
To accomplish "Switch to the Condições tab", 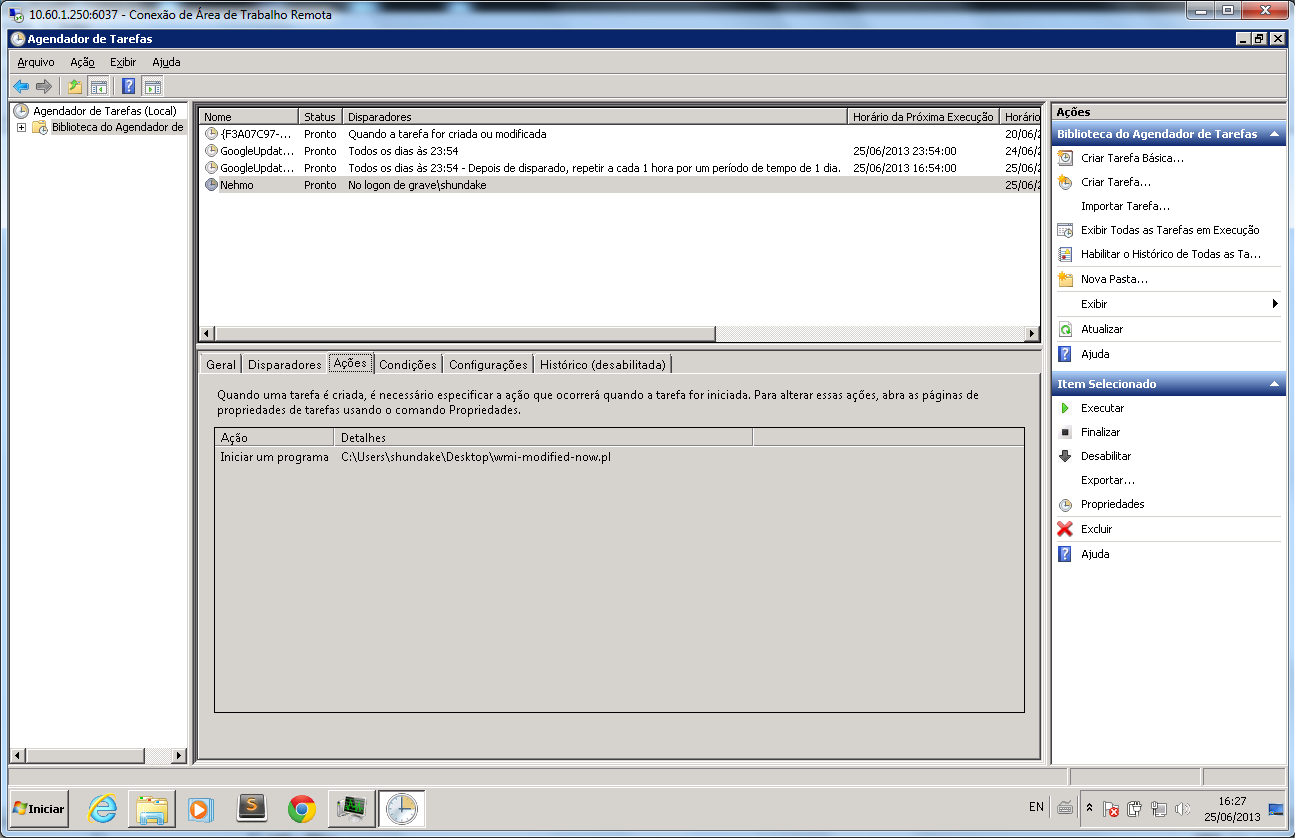I will (x=408, y=365).
